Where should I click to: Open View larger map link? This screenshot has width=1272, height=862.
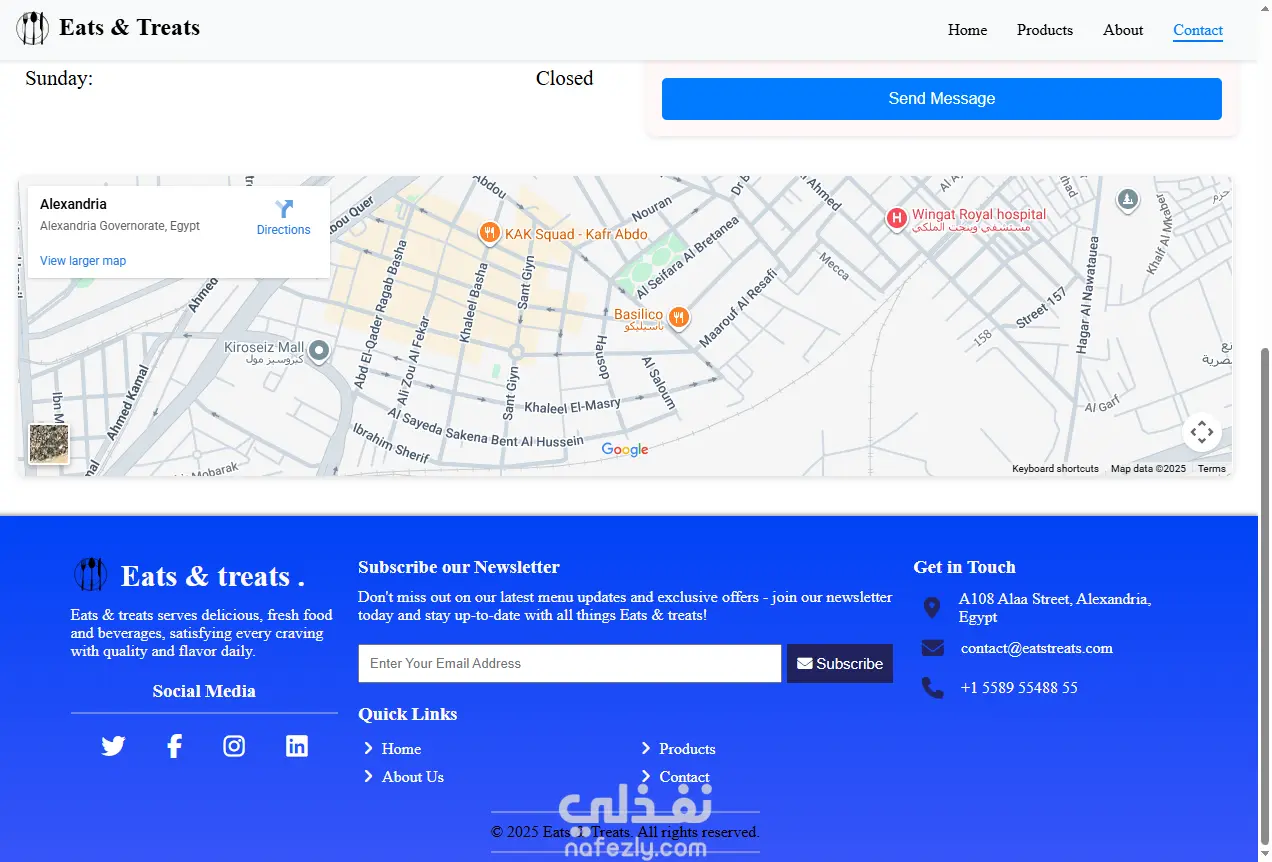click(x=83, y=261)
